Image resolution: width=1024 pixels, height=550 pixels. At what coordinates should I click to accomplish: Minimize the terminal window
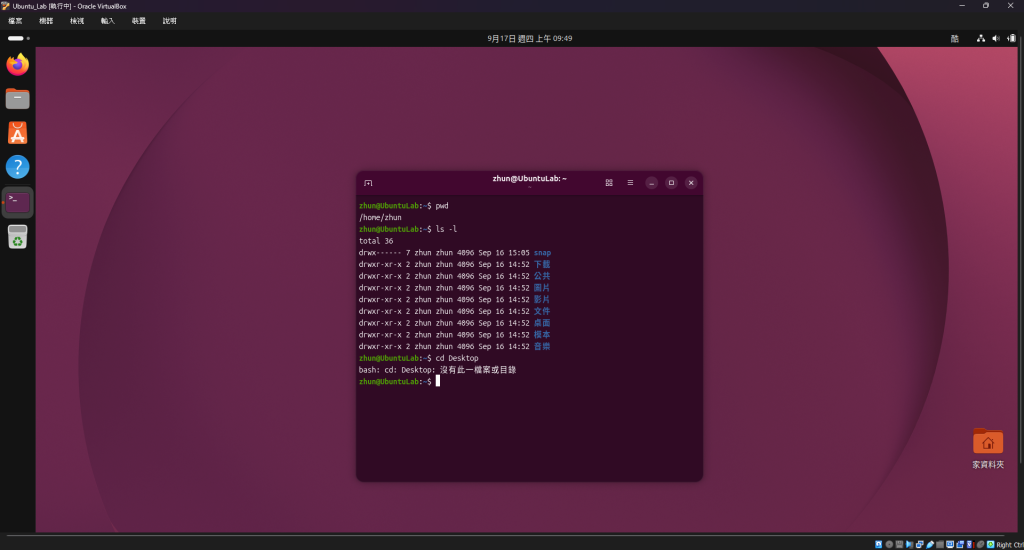click(x=651, y=183)
